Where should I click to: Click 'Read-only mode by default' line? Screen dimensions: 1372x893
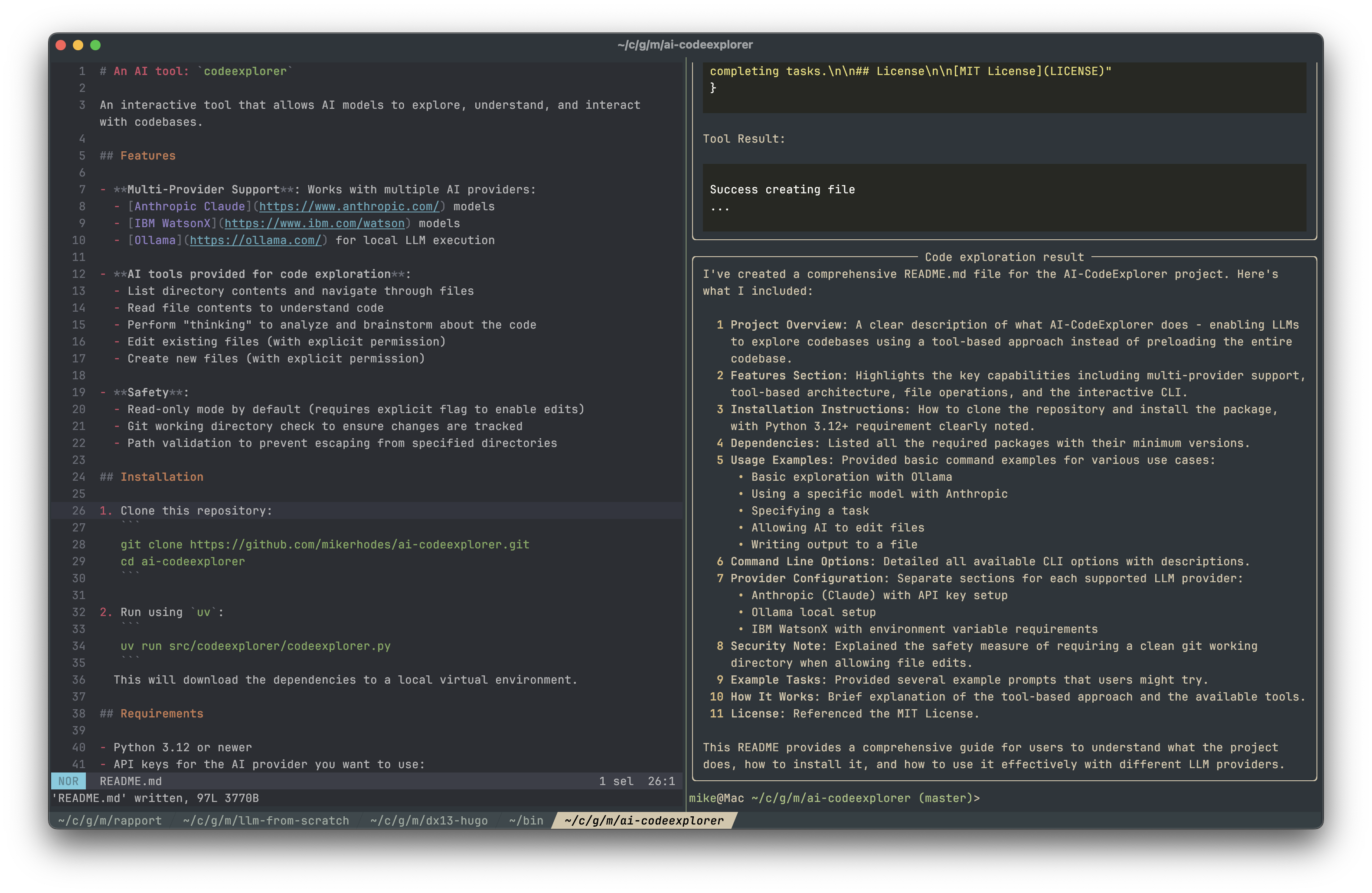[356, 409]
